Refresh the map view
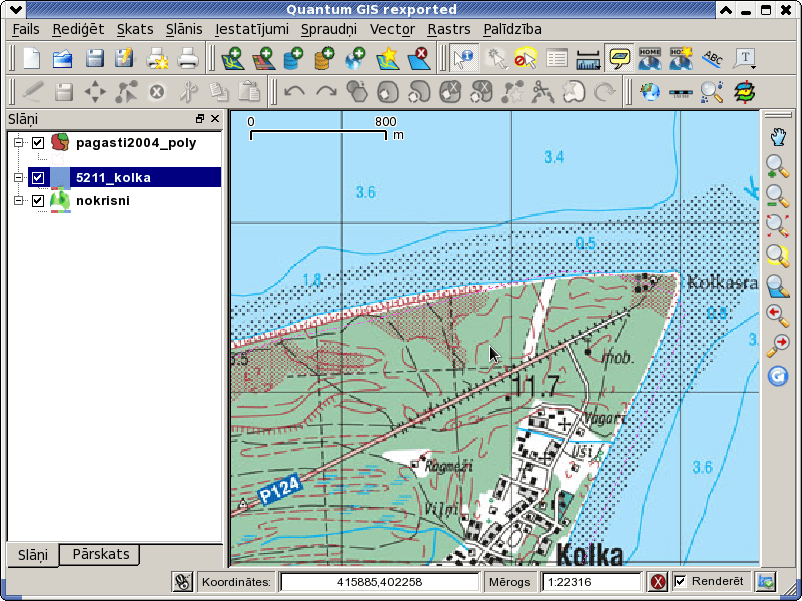The width and height of the screenshot is (802, 601). 777,376
